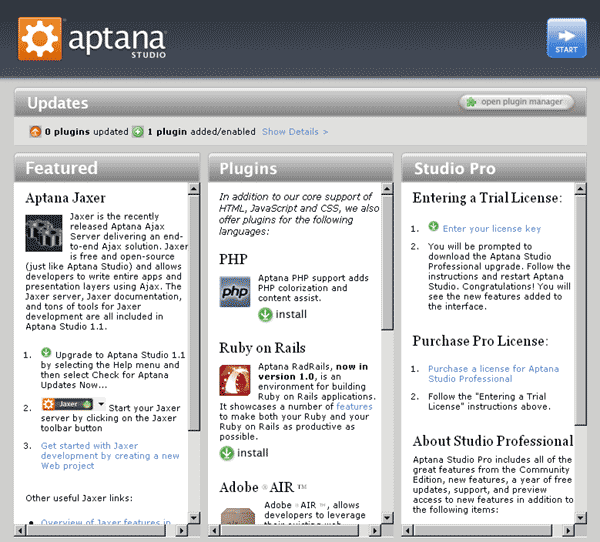
Task: Click Plugins panel vertical scrollbar thumb
Action: click(x=387, y=263)
